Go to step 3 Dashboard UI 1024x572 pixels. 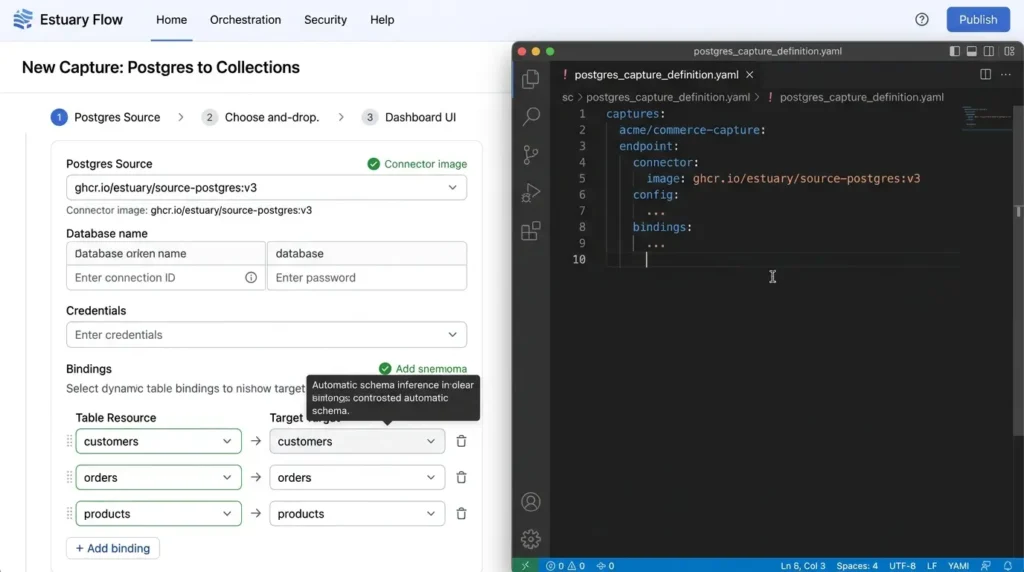409,118
